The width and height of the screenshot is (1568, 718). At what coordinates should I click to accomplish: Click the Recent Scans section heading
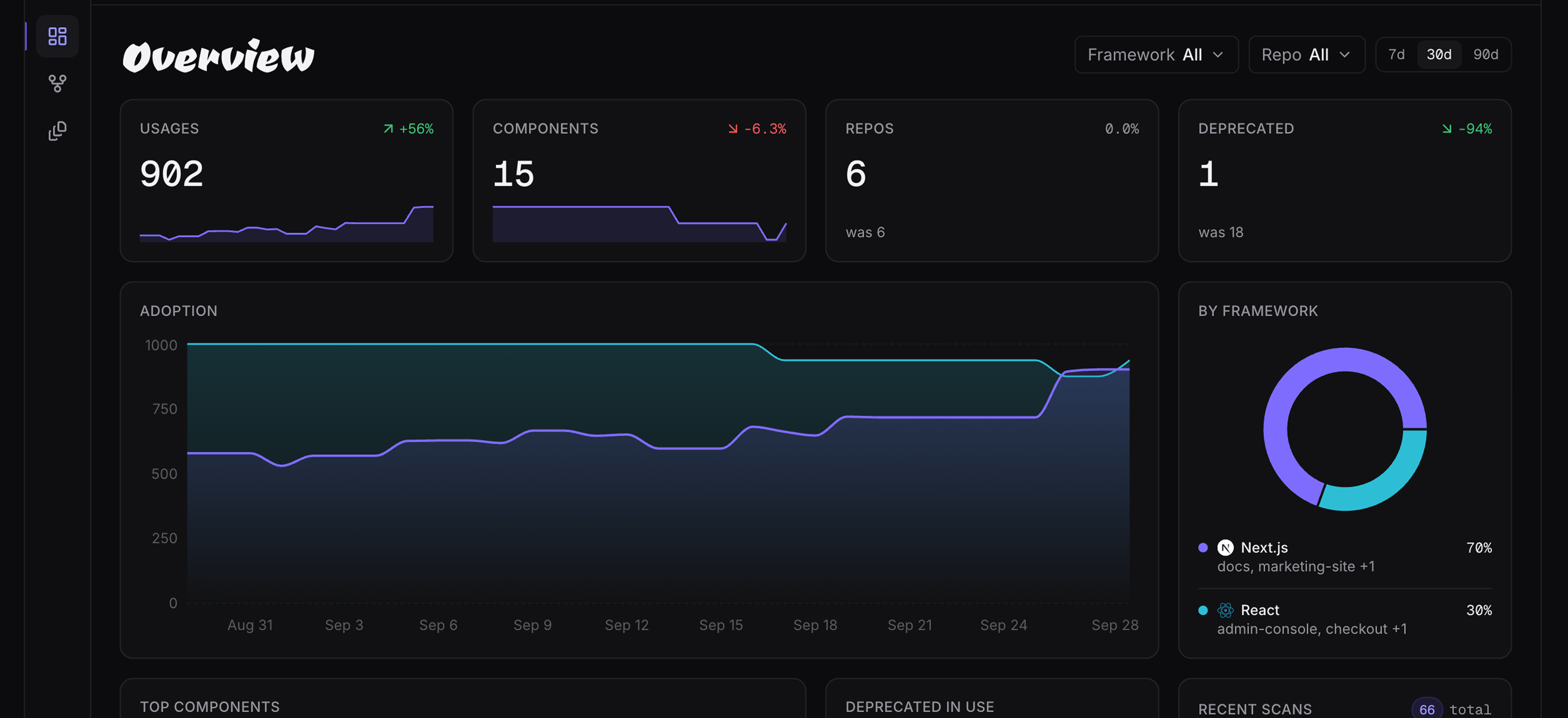coord(1254,709)
